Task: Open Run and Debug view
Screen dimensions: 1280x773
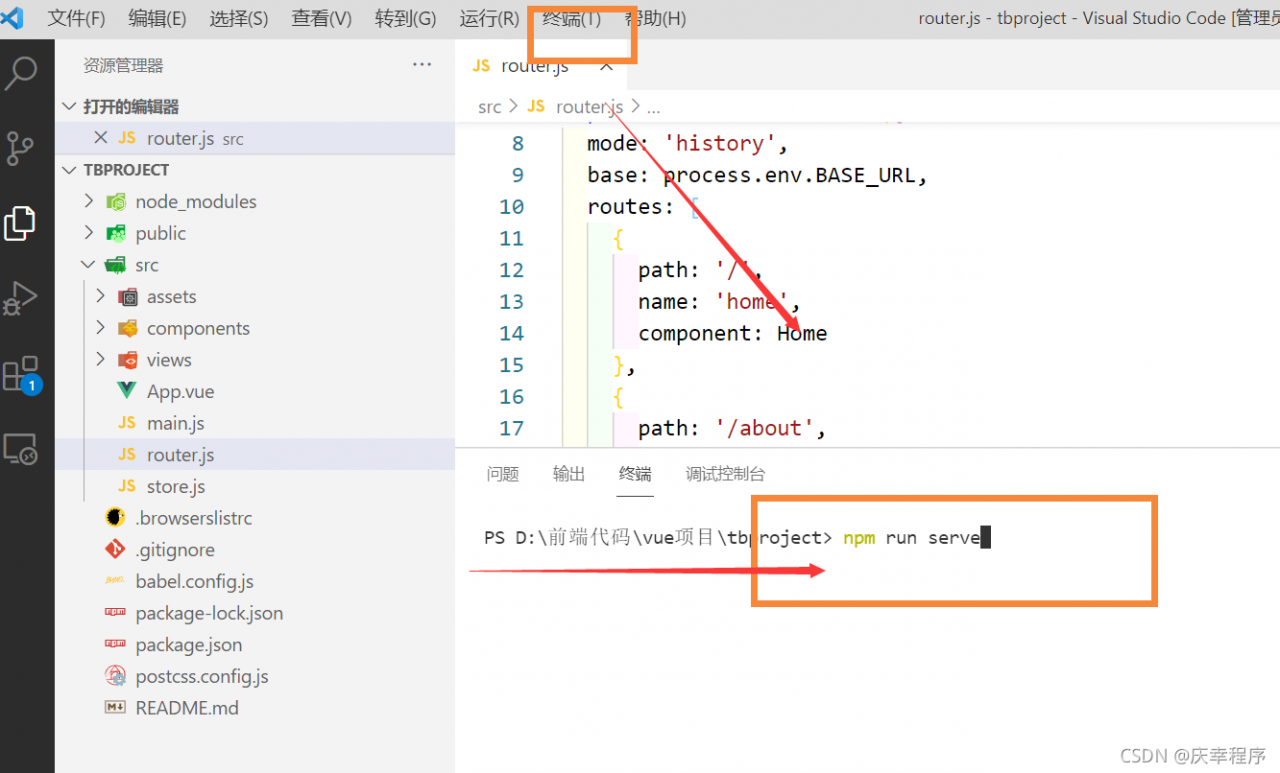Action: [21, 298]
